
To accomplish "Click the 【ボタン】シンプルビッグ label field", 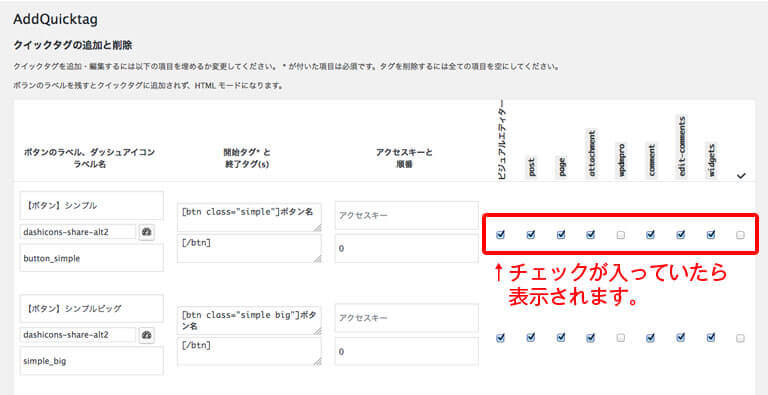I will tap(92, 309).
